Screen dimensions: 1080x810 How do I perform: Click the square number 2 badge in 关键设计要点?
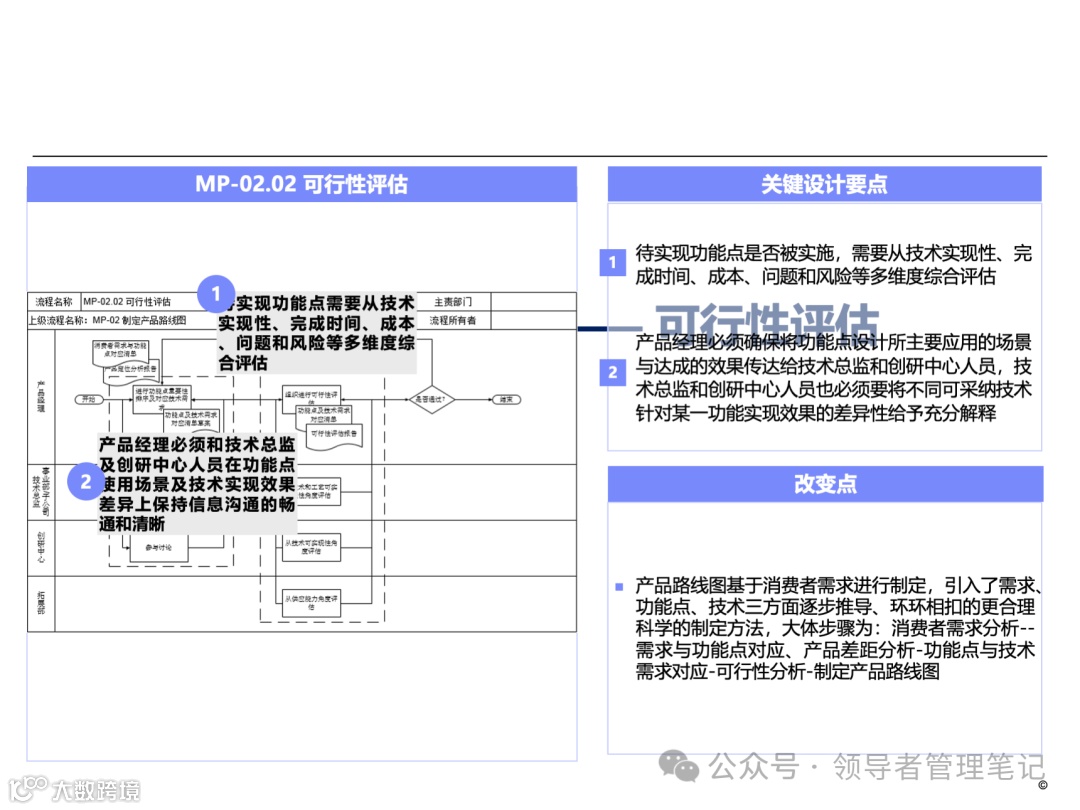[x=612, y=373]
